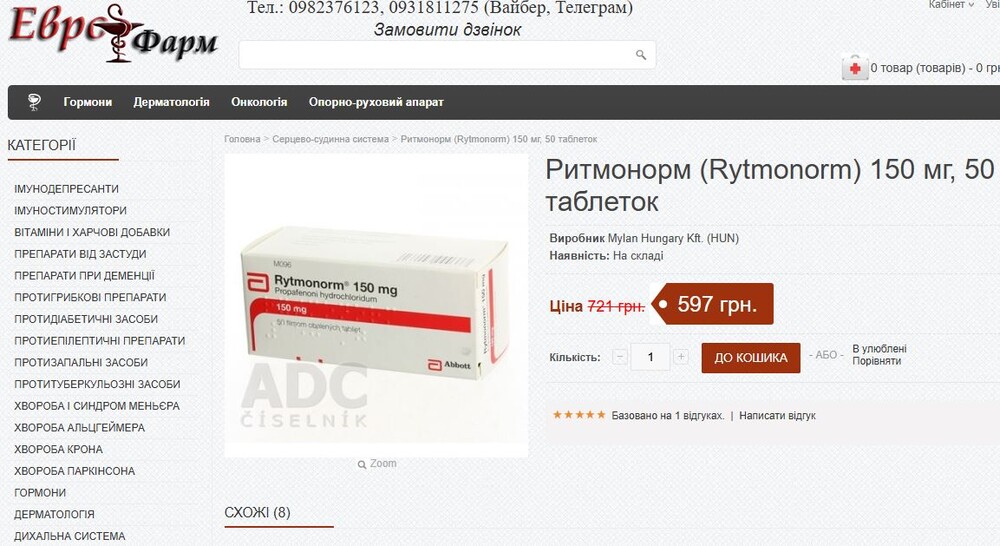Viewport: 1000px width, 546px height.
Task: Open the first-aid kit cart icon
Action: tap(855, 68)
